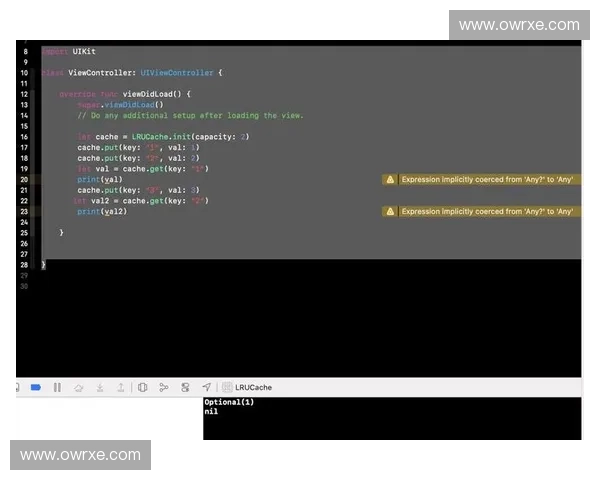
Task: Open Debug View Hierarchy
Action: pyautogui.click(x=142, y=387)
